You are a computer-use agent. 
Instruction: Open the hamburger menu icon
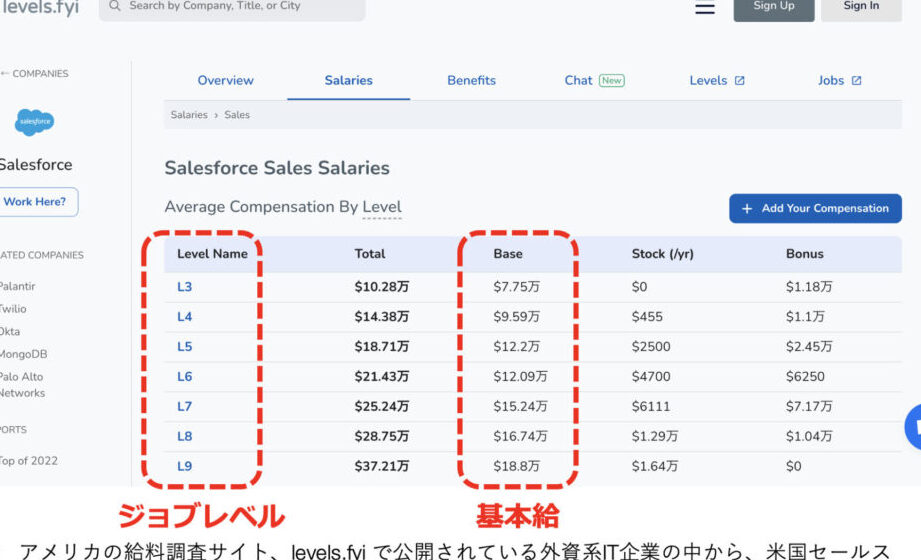coord(705,7)
